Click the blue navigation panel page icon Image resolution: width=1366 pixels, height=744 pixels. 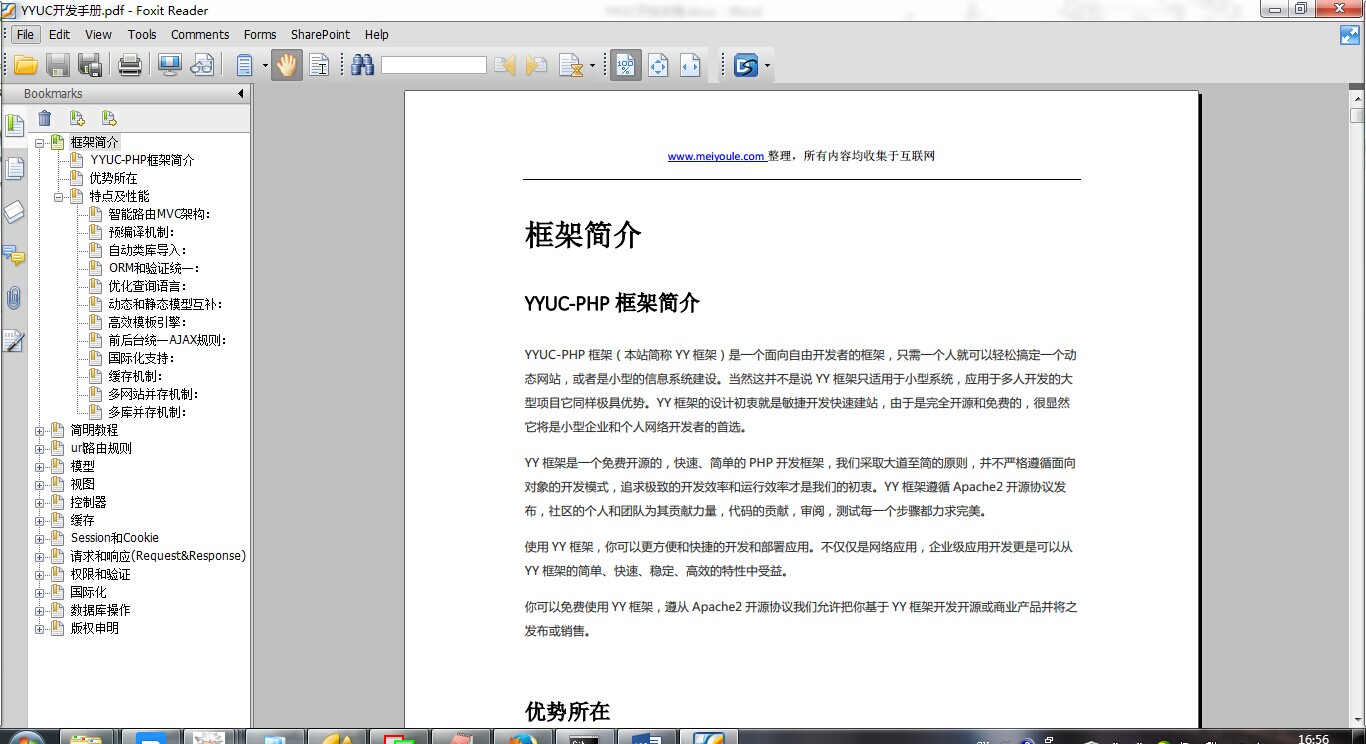coord(244,66)
